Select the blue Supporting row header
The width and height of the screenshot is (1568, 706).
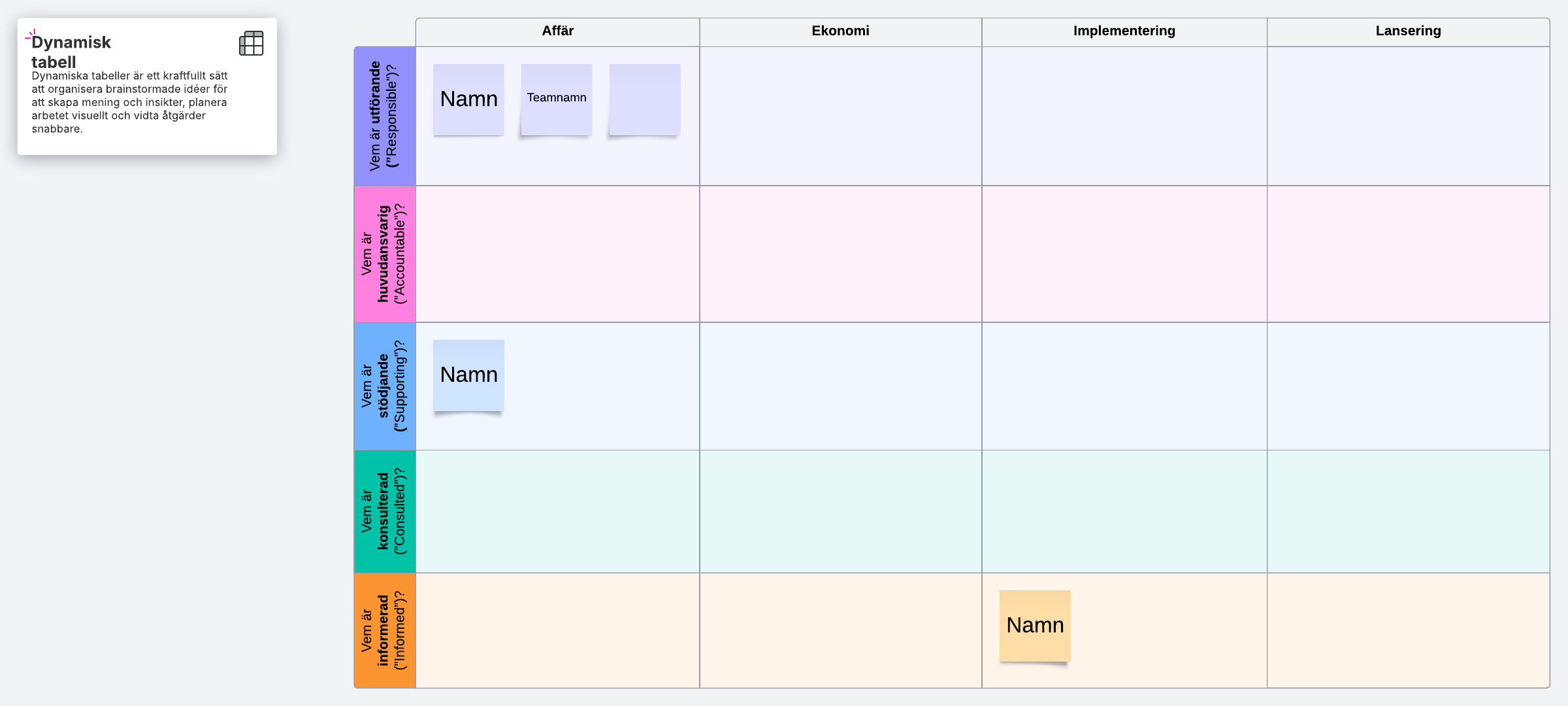point(384,386)
